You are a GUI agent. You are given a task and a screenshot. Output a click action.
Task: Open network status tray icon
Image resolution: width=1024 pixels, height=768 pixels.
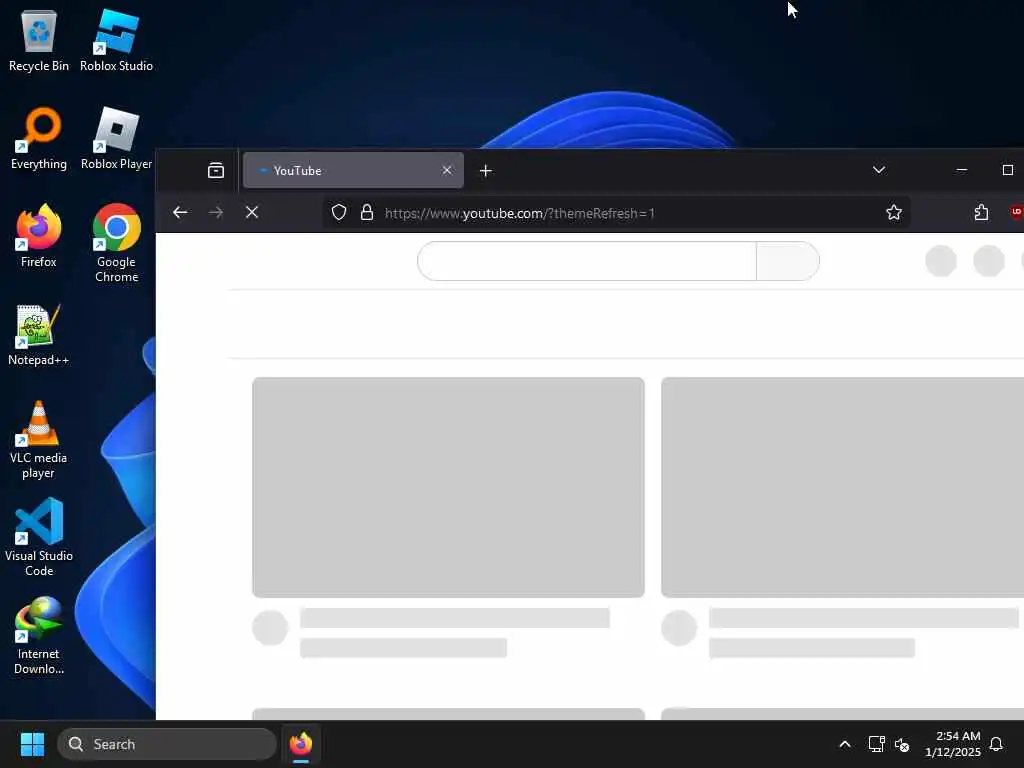[876, 744]
